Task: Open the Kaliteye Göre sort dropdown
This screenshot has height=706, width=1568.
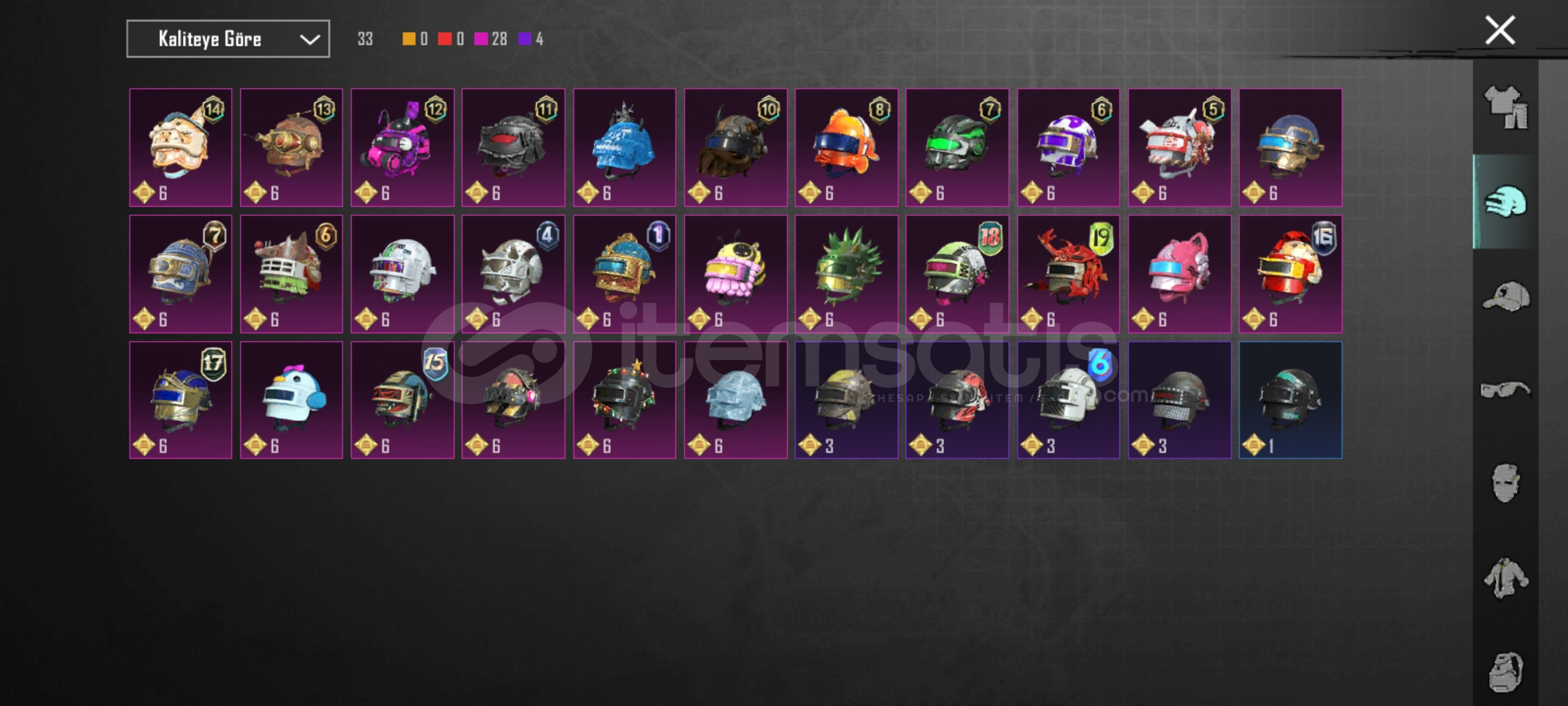Action: [228, 39]
